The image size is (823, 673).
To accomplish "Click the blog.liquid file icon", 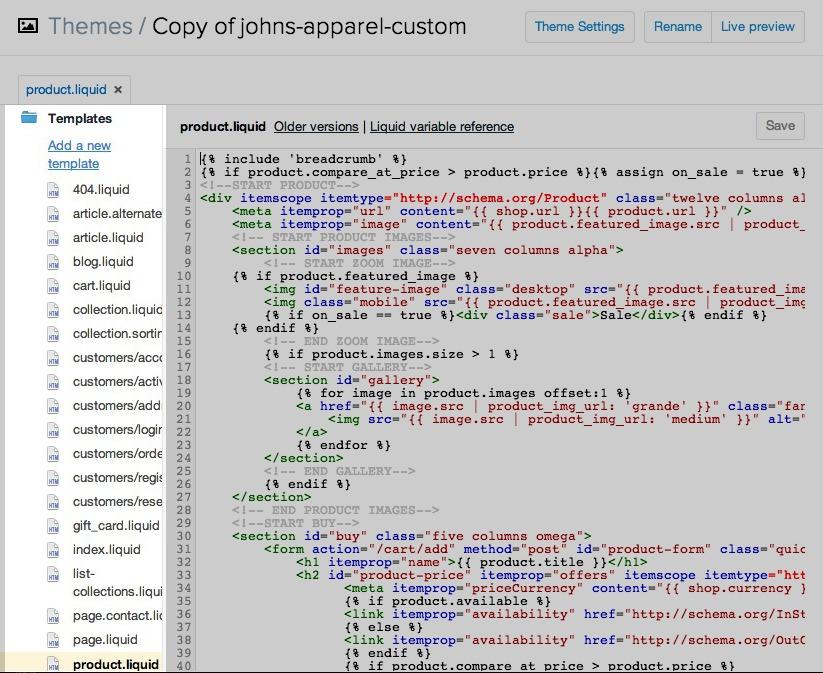I will tap(54, 262).
